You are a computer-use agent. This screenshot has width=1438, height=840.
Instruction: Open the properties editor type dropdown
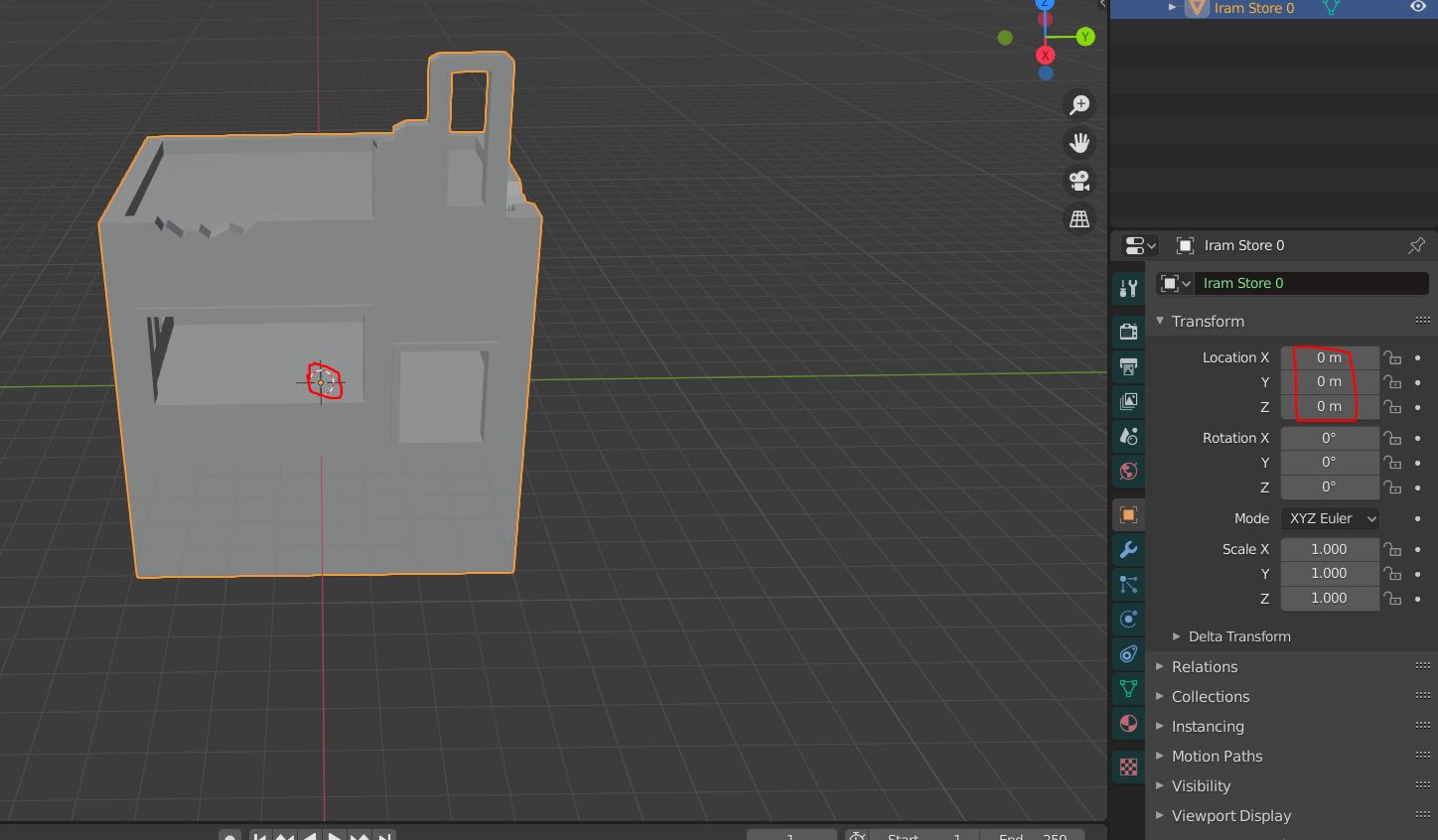[1139, 245]
